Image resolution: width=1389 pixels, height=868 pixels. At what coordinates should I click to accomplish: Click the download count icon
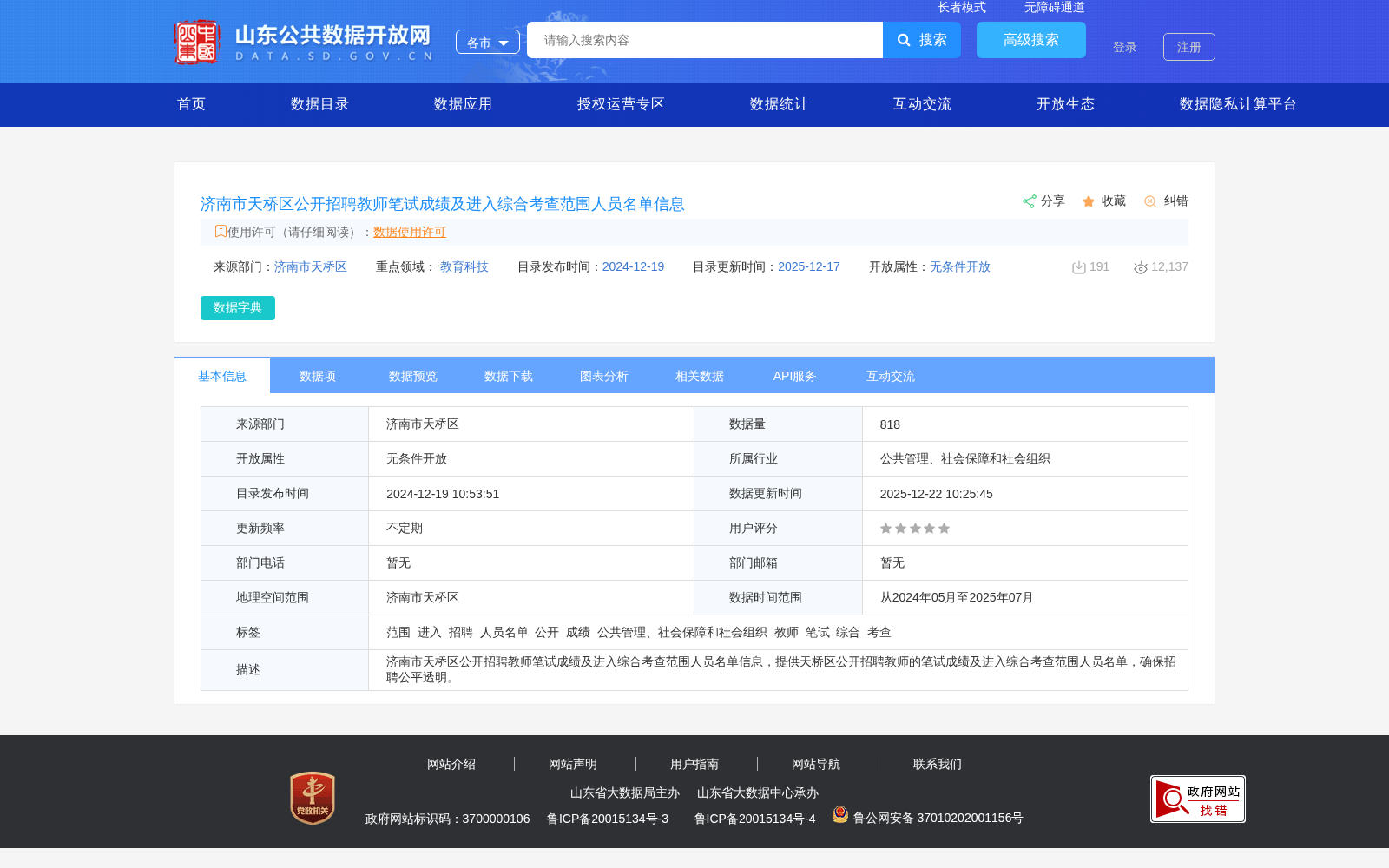tap(1079, 267)
